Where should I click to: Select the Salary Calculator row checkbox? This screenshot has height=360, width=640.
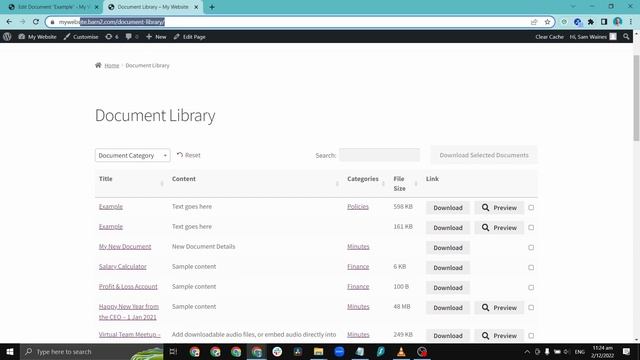[x=531, y=267]
